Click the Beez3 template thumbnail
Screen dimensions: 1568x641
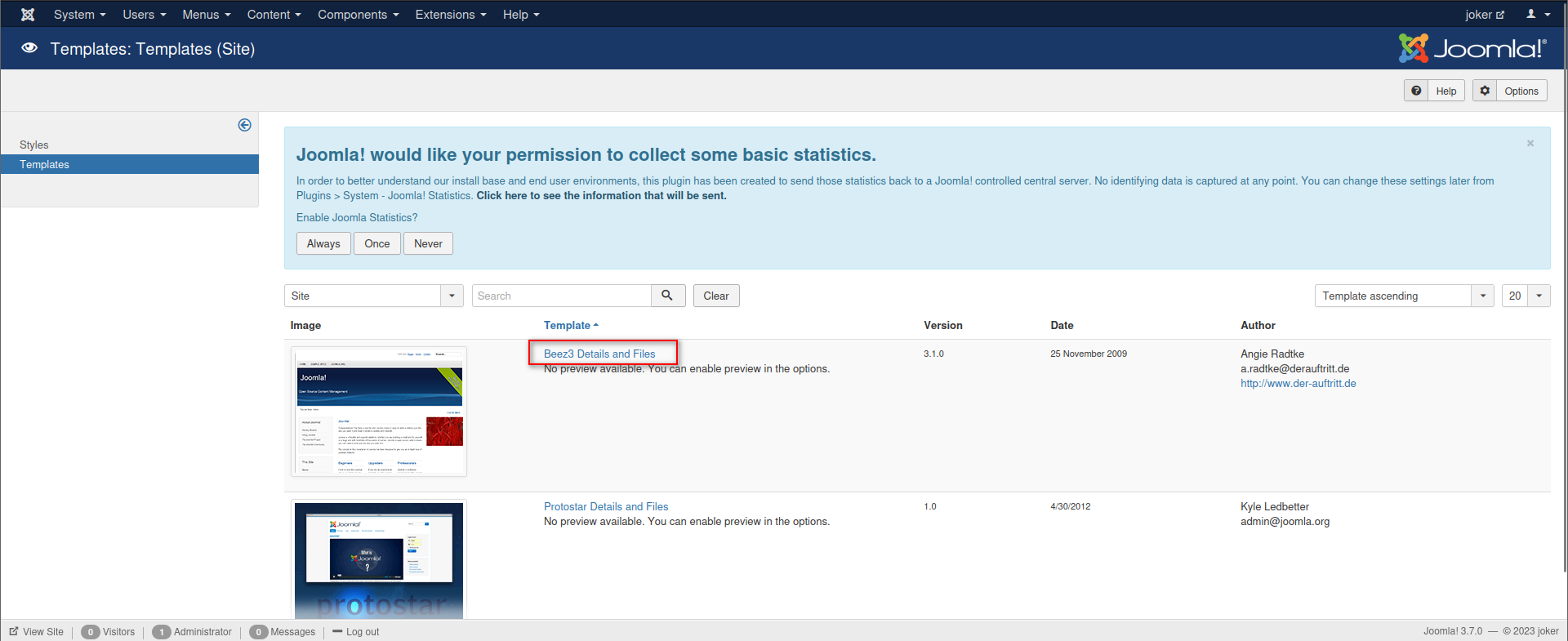(x=379, y=412)
